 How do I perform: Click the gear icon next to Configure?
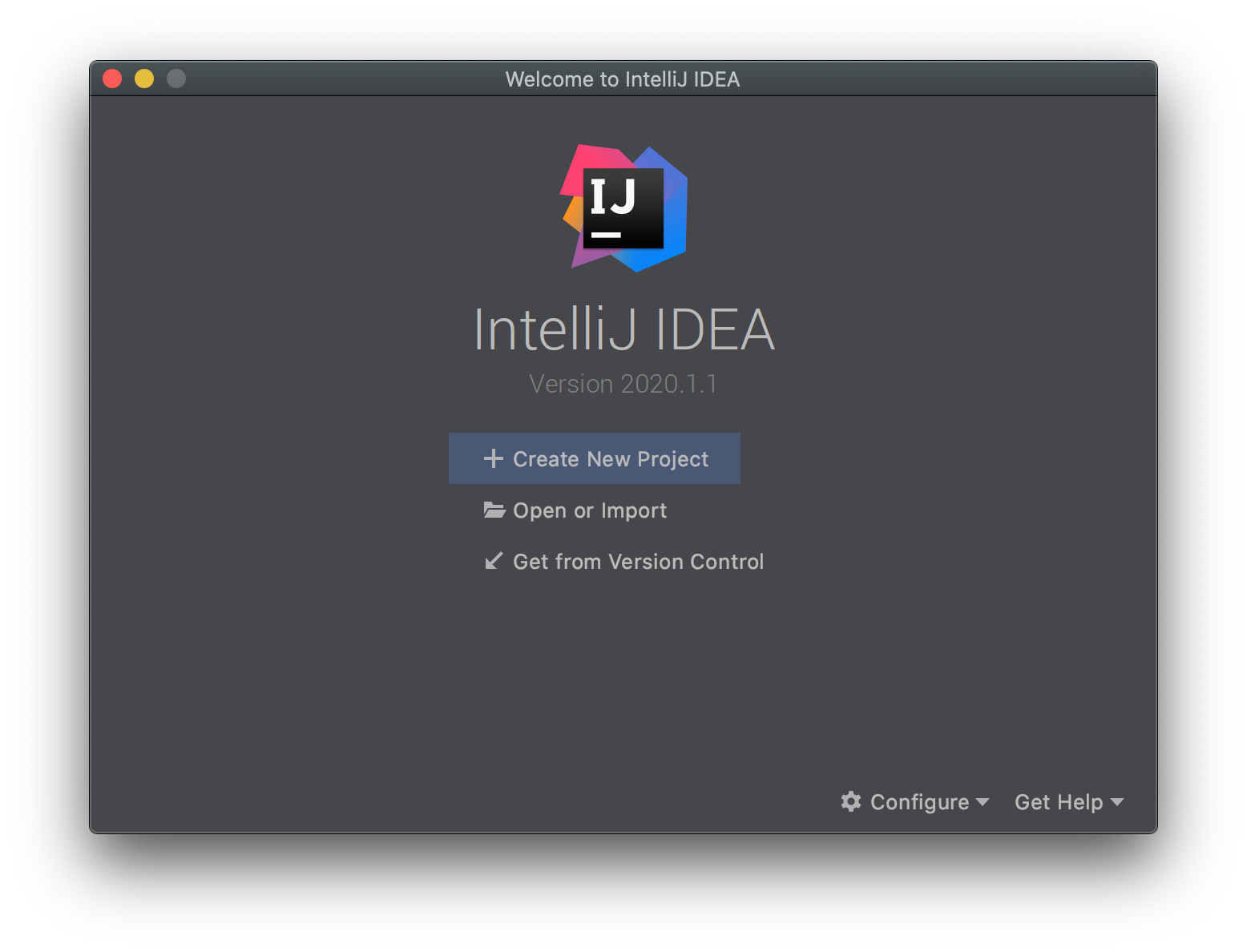tap(851, 801)
